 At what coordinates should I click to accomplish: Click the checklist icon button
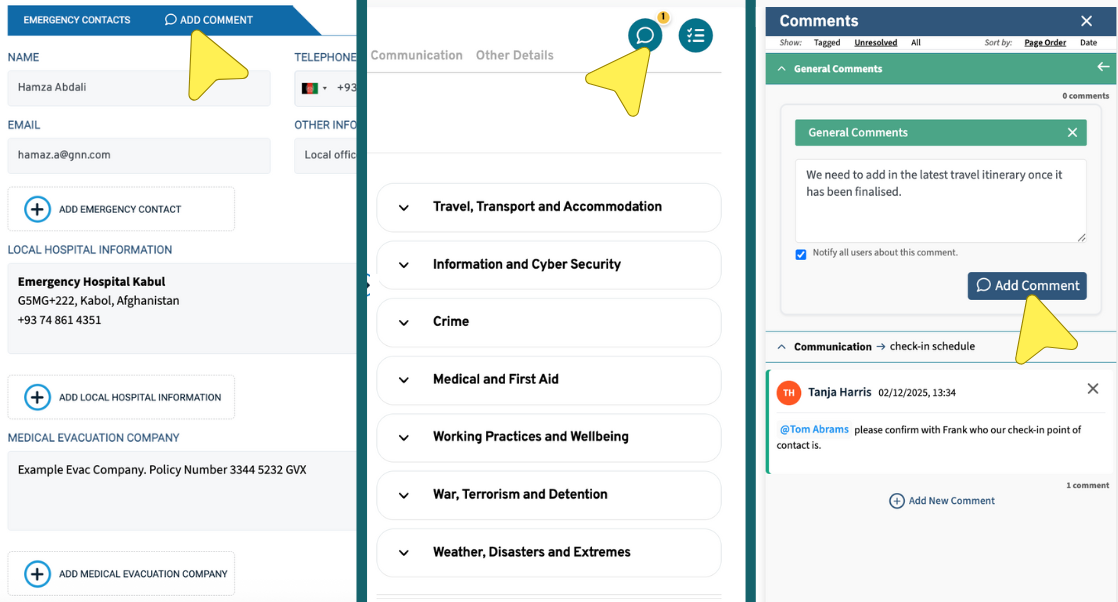tap(695, 36)
